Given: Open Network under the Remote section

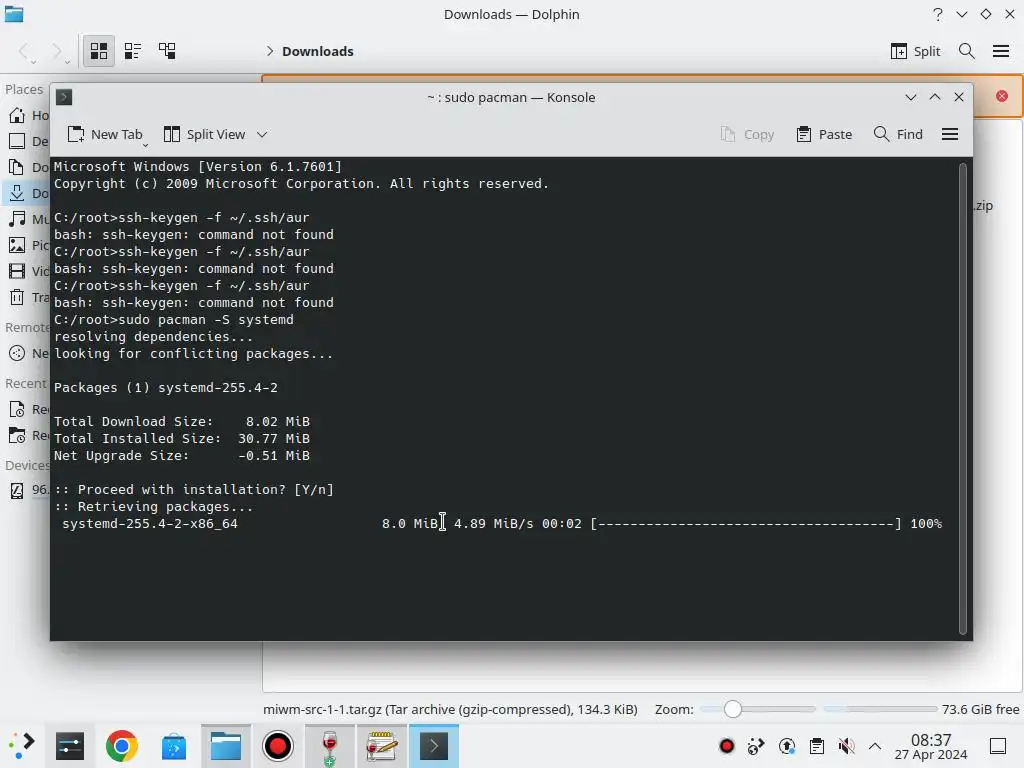Looking at the screenshot, I should [x=27, y=353].
